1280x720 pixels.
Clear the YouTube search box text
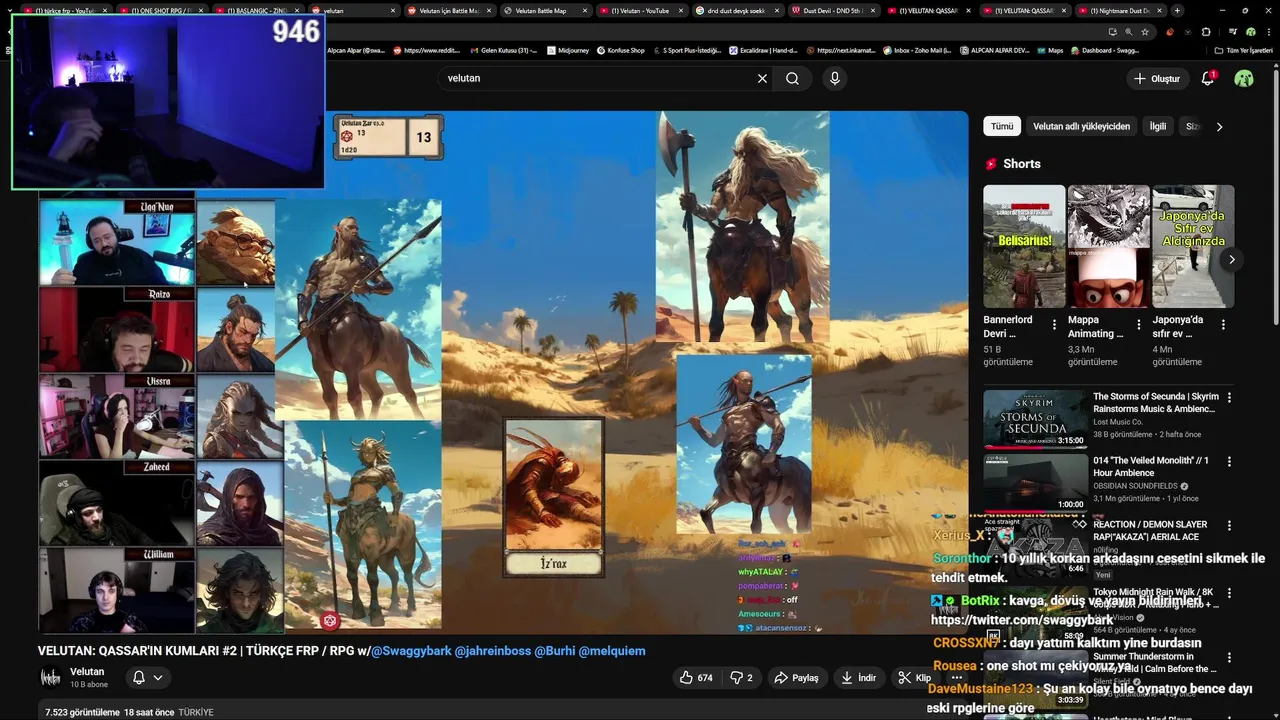[x=762, y=78]
